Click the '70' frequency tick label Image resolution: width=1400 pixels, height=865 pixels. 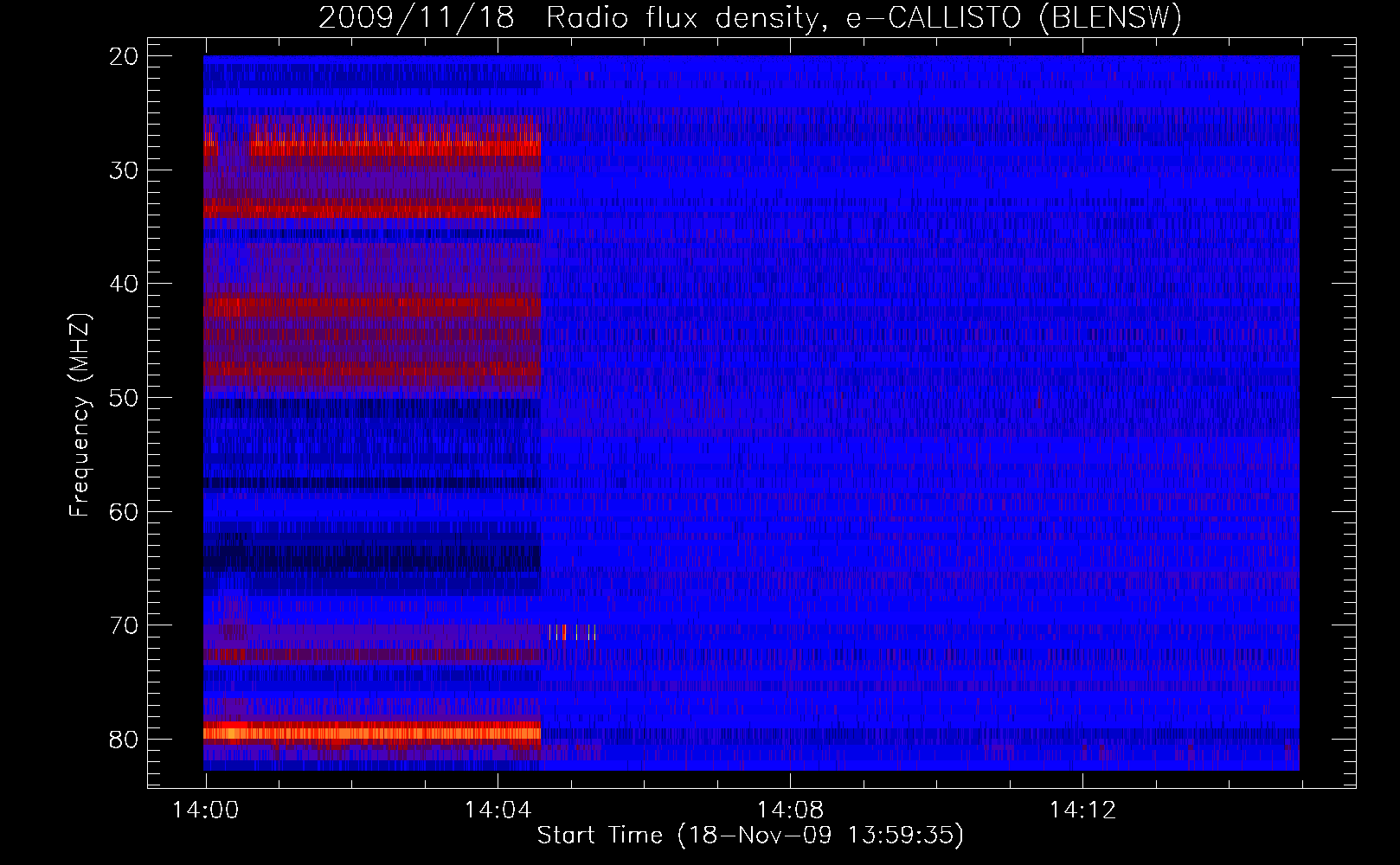coord(125,625)
